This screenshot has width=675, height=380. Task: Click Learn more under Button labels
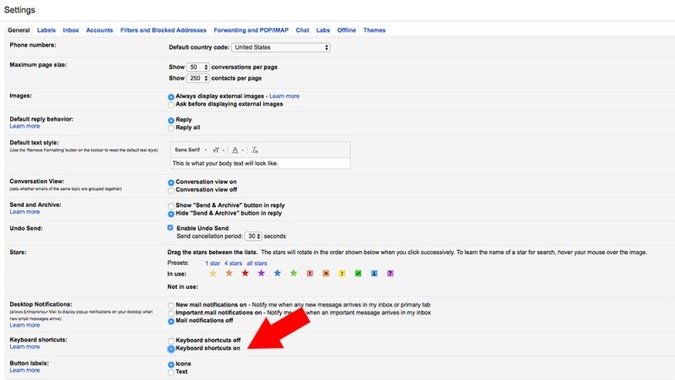tap(25, 370)
